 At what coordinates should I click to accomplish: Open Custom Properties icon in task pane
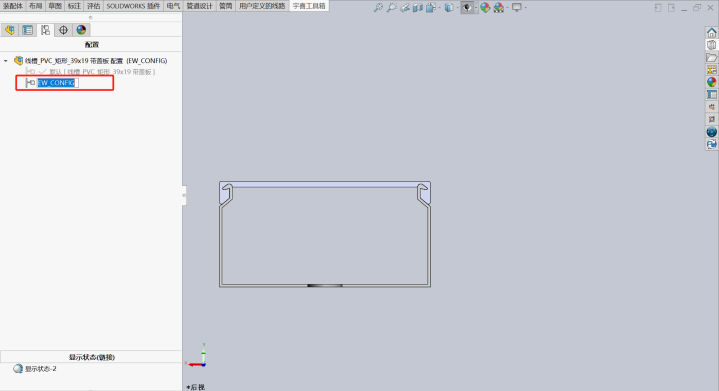tap(711, 94)
